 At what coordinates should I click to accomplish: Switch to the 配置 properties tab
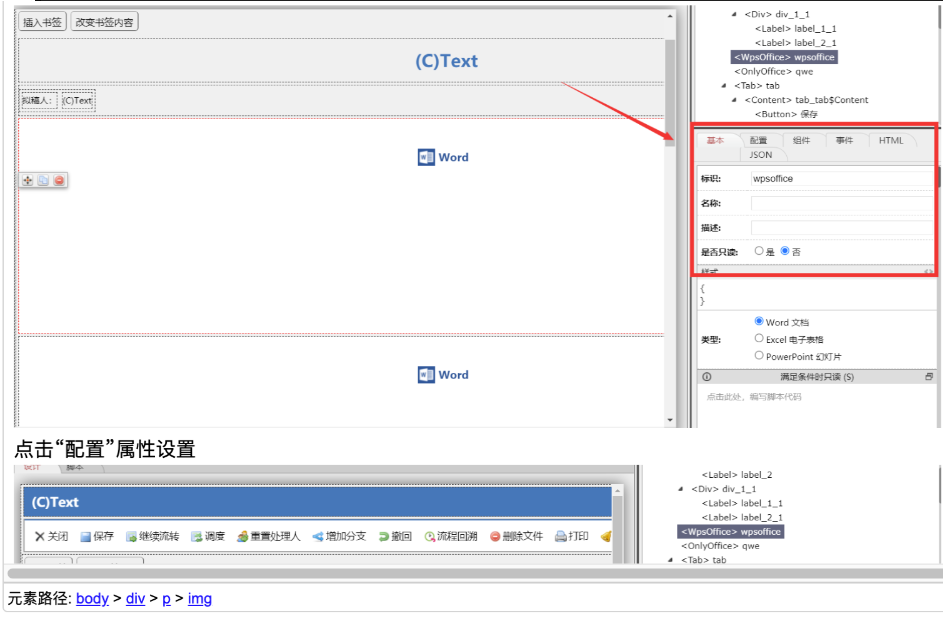759,141
